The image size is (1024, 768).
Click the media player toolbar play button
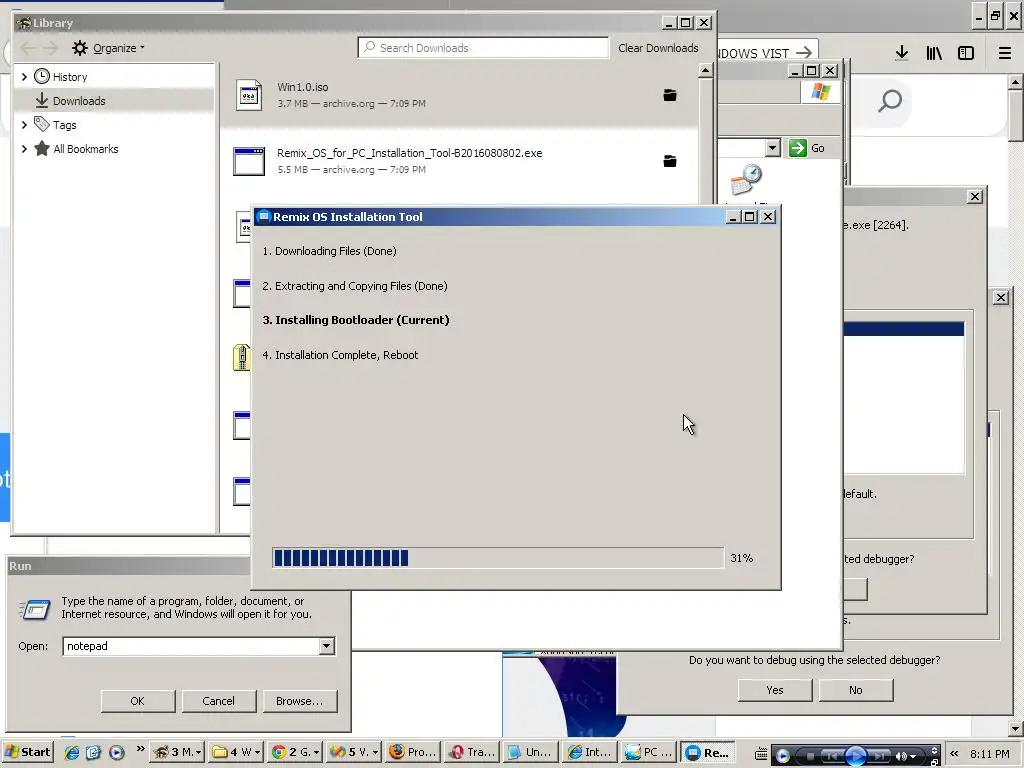pos(856,756)
